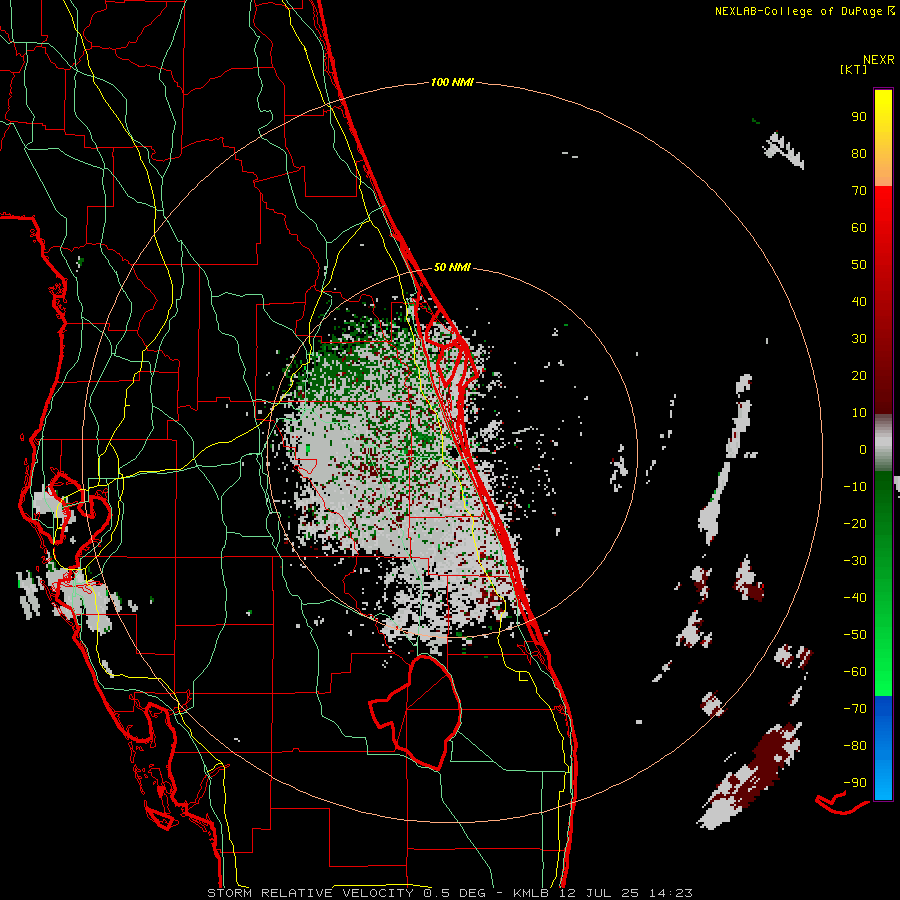Click the 0 value on the velocity scale
The image size is (900, 900).
tap(863, 450)
